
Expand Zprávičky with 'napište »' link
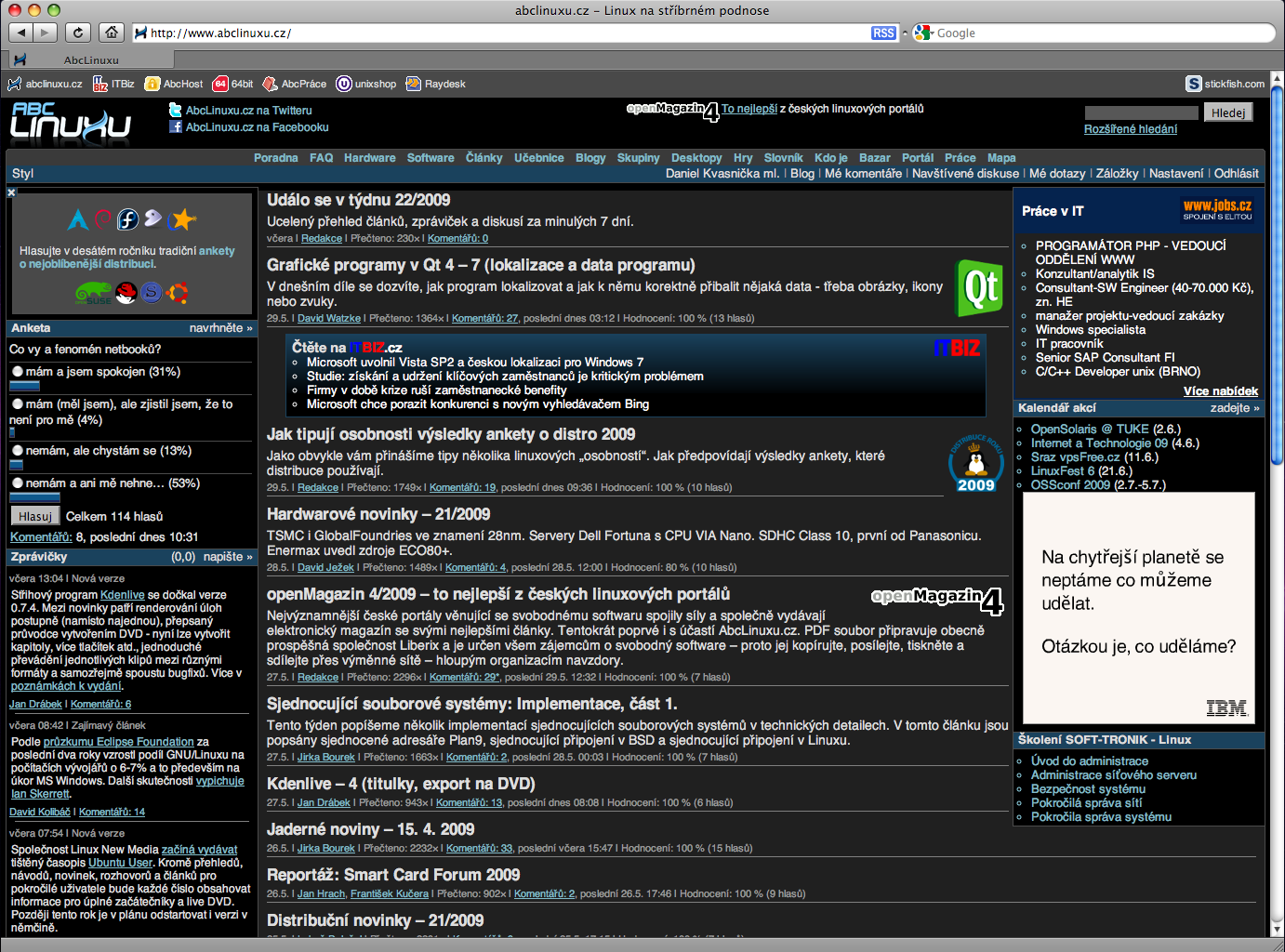tap(229, 557)
